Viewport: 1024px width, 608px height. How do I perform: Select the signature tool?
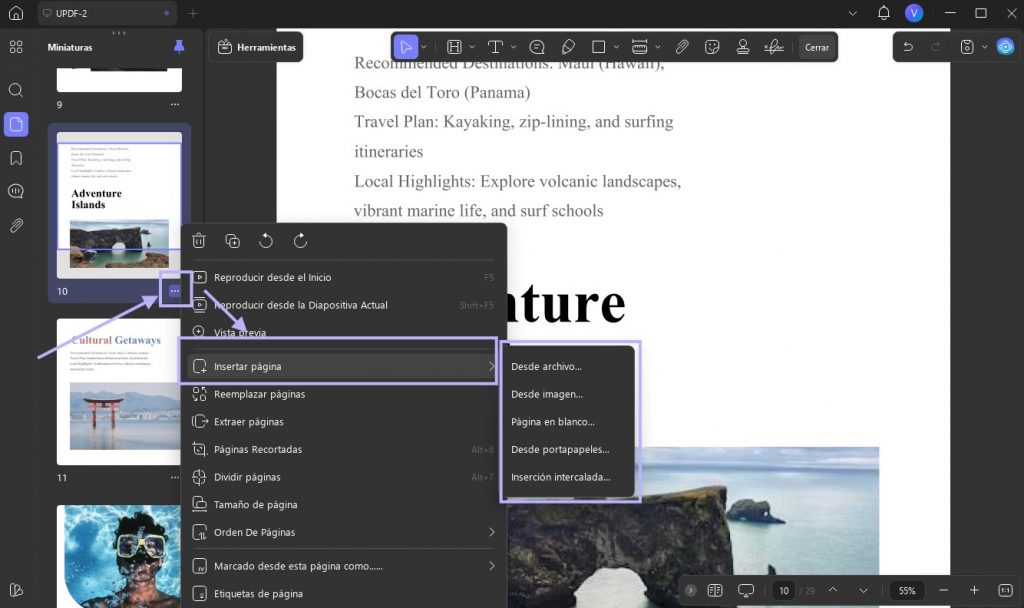774,47
